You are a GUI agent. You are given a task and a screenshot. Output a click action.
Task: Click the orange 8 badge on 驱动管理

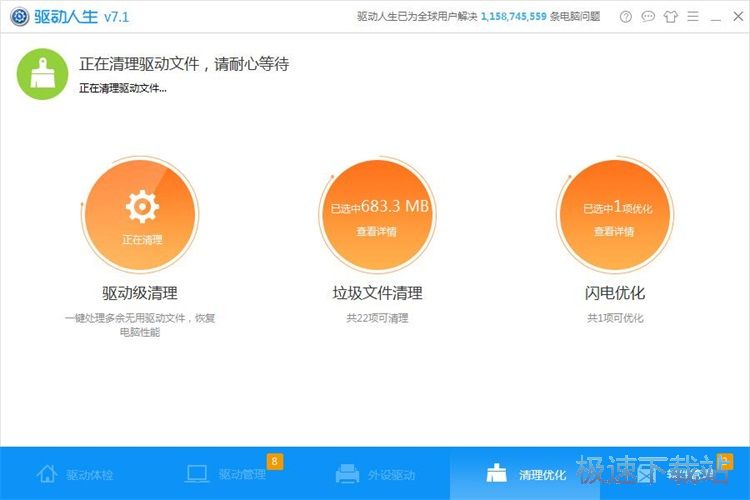coord(275,461)
